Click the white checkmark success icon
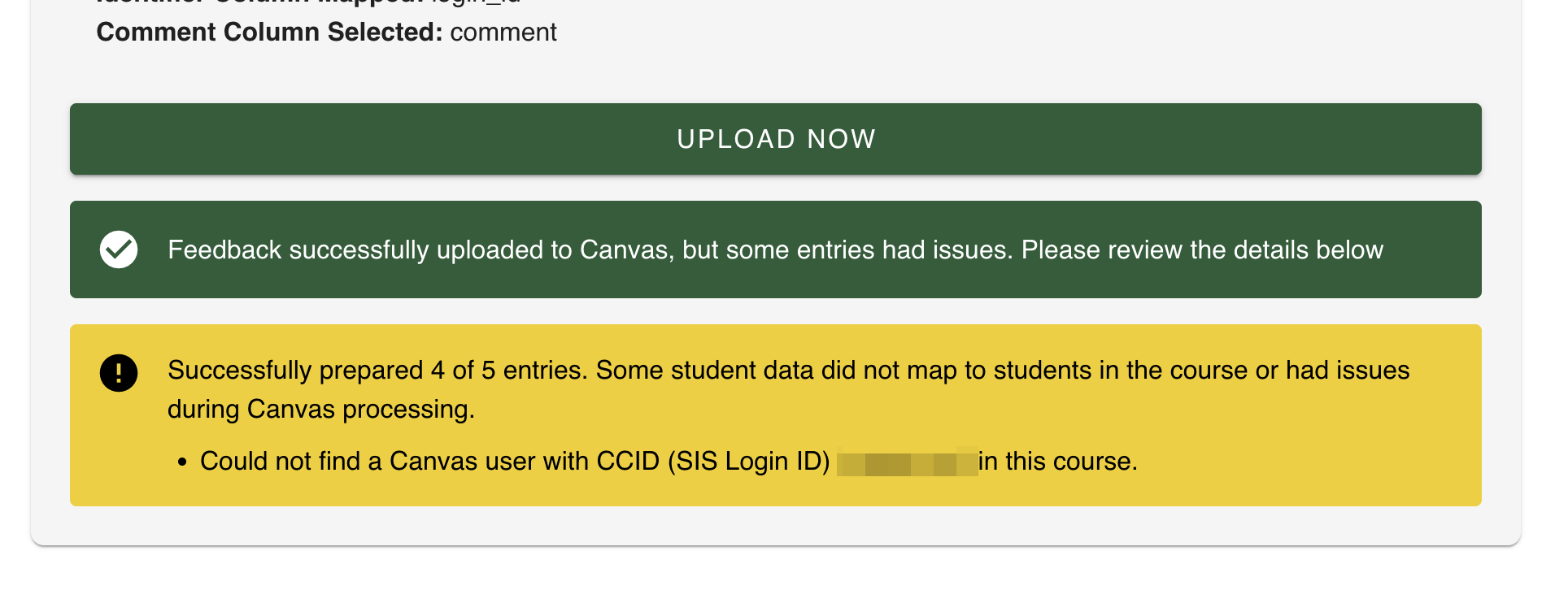 tap(119, 249)
